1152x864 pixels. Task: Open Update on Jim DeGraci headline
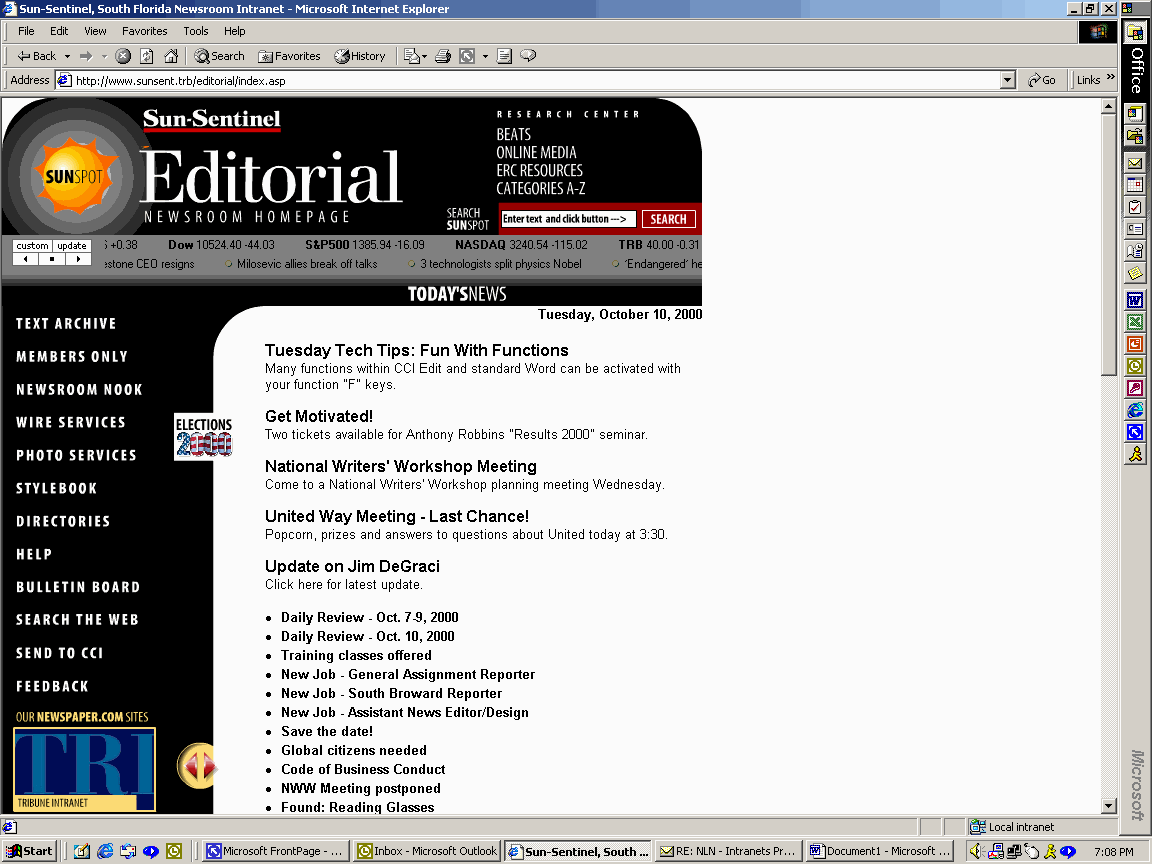[x=352, y=566]
